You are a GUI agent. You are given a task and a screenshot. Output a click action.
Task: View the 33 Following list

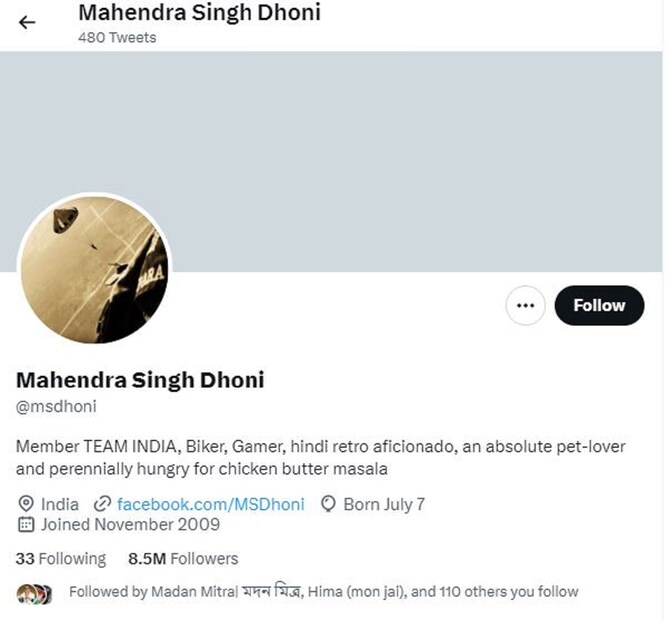pyautogui.click(x=61, y=558)
